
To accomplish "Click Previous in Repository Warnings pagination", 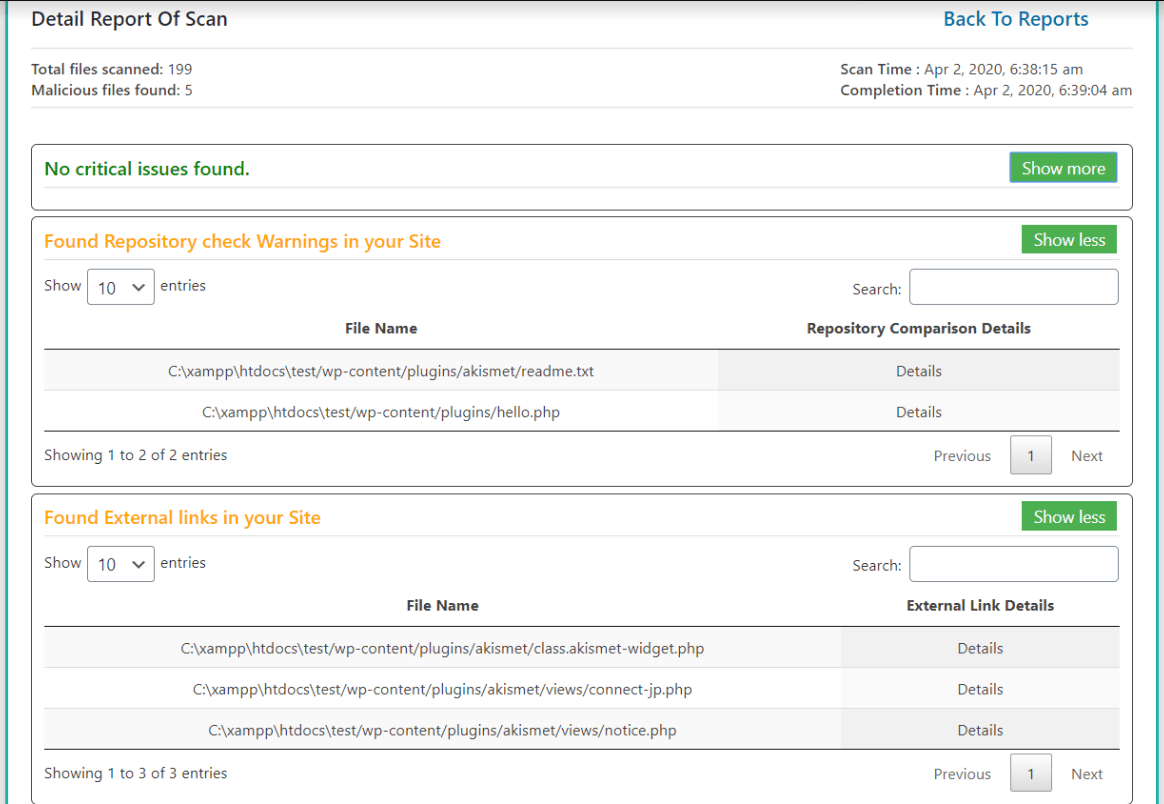I will pos(962,456).
